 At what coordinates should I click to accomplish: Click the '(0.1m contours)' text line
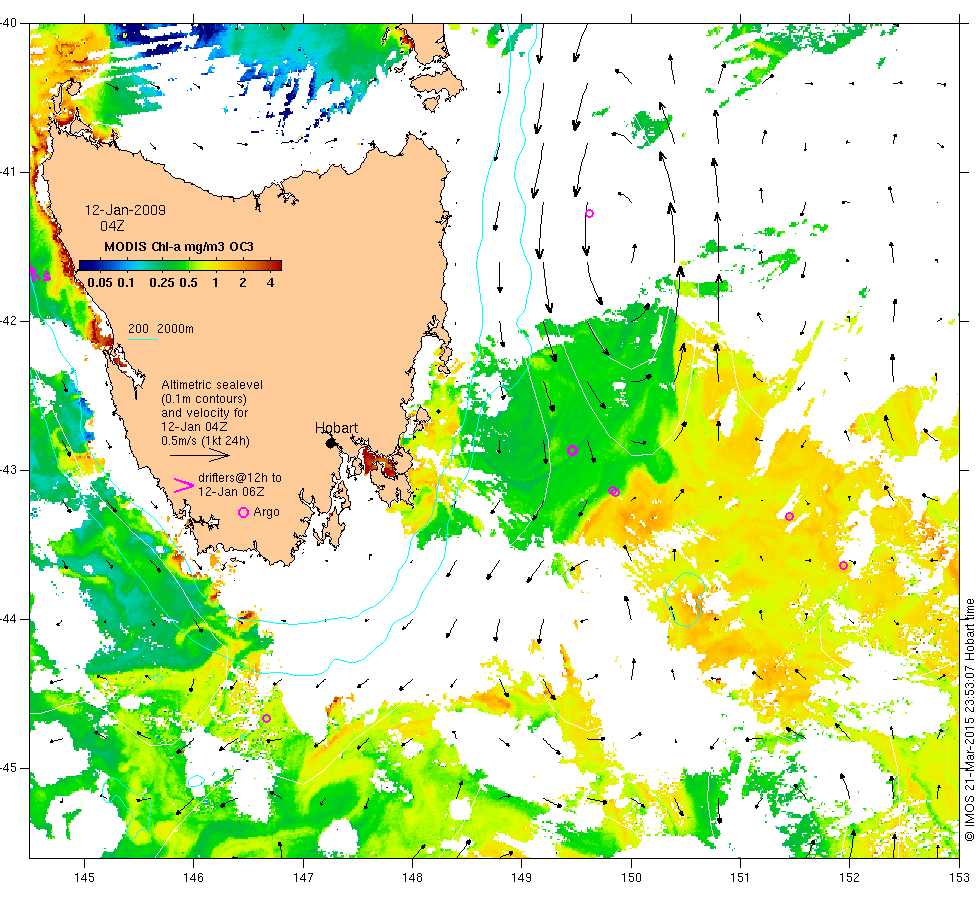click(x=204, y=399)
